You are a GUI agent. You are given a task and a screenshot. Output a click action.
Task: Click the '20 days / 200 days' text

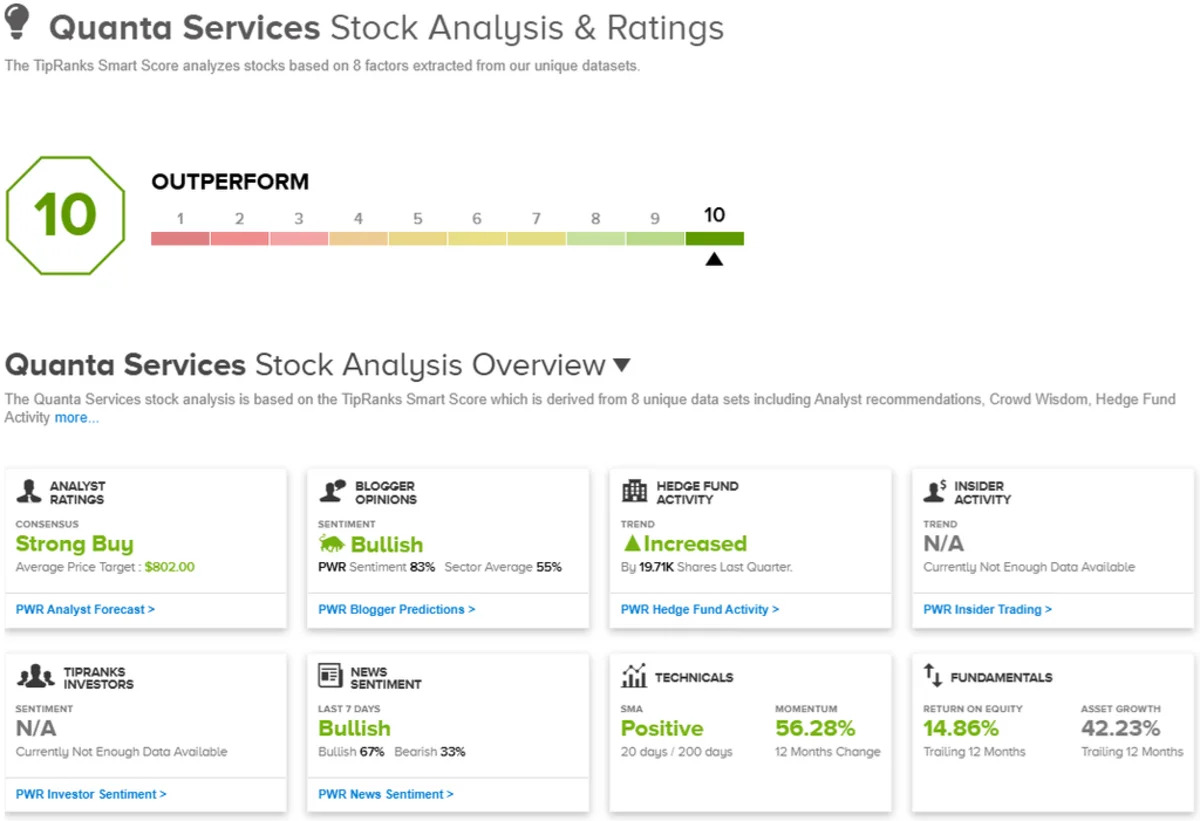(677, 752)
